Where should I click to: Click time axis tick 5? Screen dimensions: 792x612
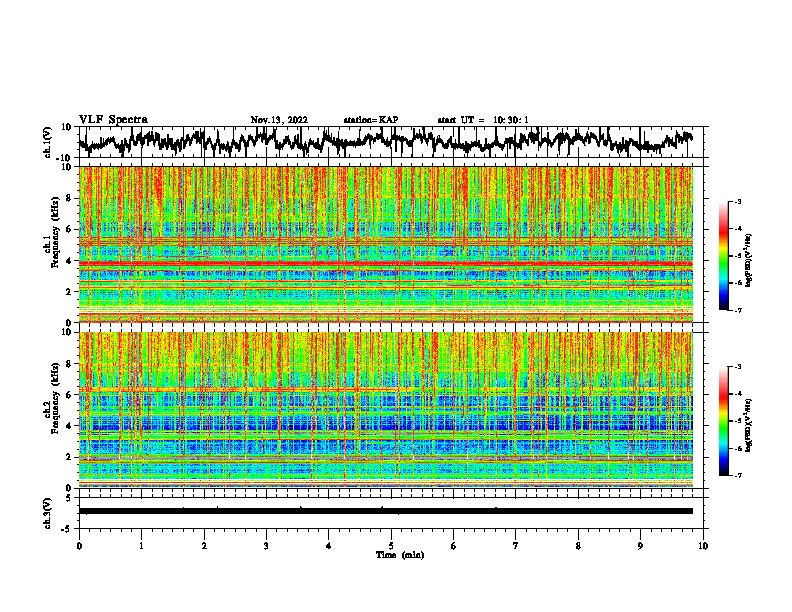coord(391,546)
